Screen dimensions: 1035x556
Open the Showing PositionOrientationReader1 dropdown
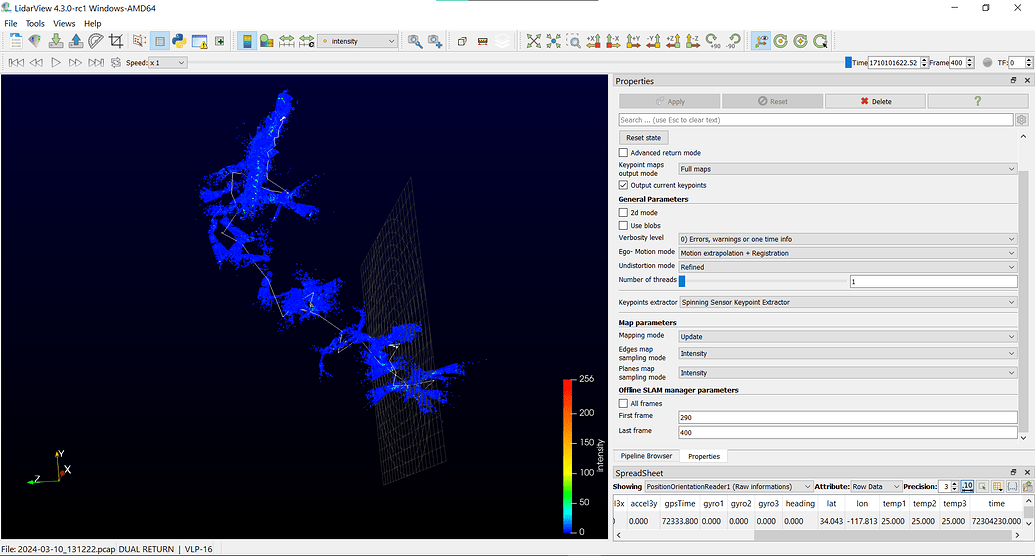[729, 487]
